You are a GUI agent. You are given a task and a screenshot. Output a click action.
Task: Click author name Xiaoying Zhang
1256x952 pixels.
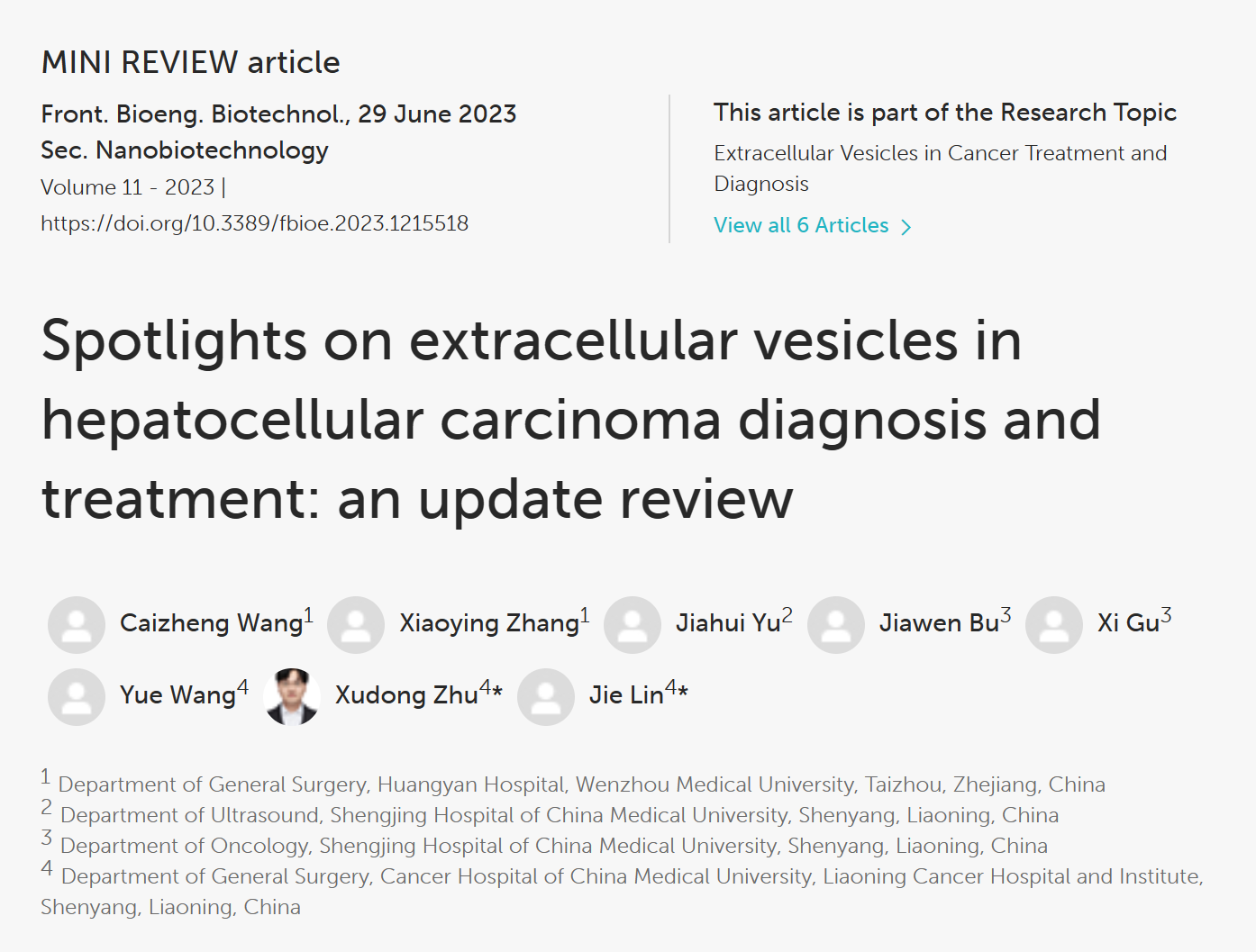tap(489, 623)
